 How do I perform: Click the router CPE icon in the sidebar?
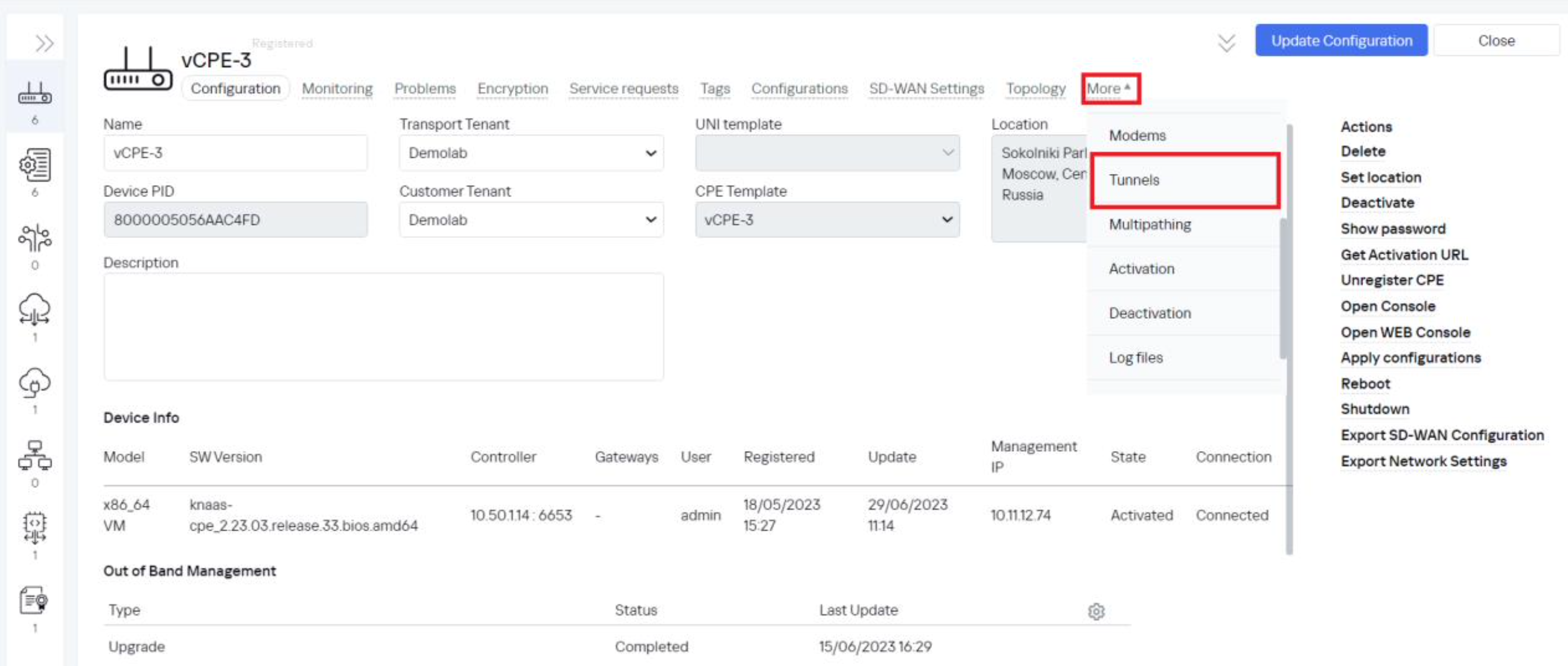34,94
